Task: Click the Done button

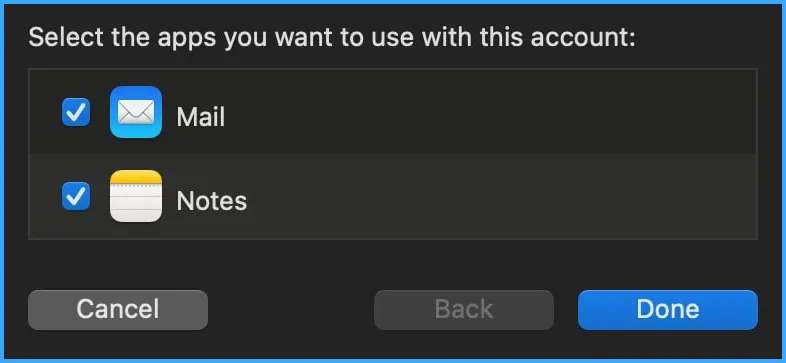Action: click(668, 309)
